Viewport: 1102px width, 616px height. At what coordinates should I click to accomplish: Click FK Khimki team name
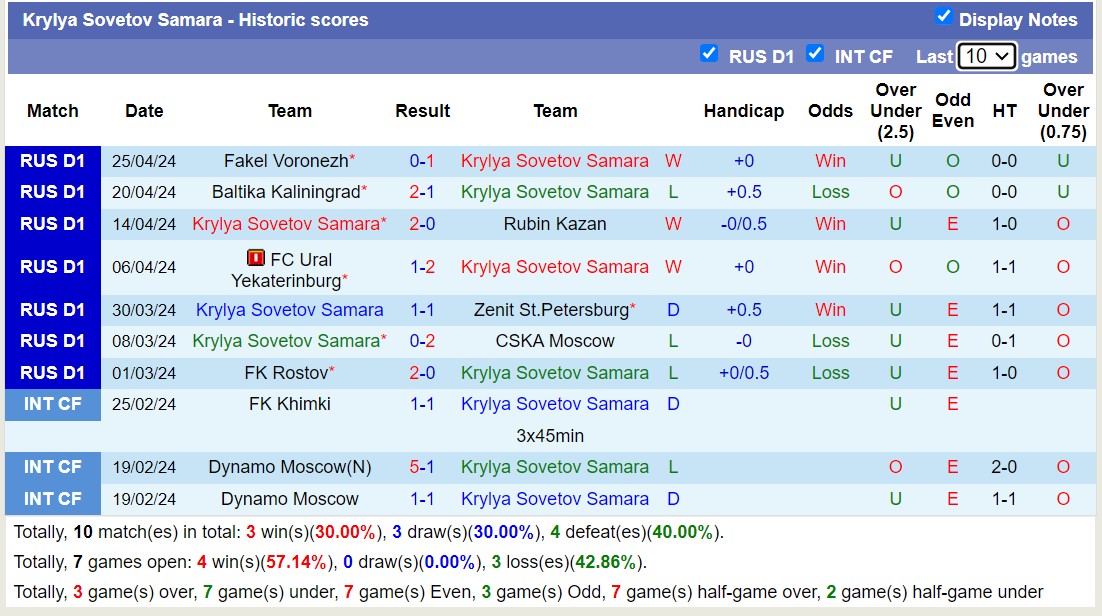click(290, 404)
